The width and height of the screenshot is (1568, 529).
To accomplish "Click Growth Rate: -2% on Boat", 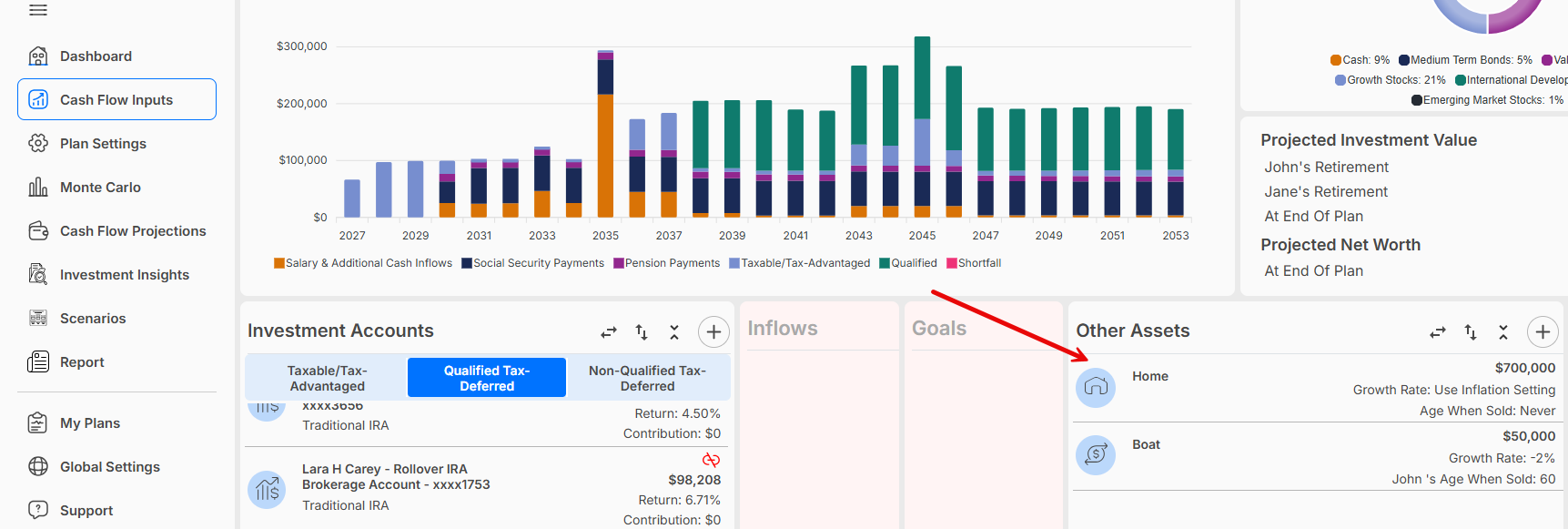I will click(x=1502, y=458).
